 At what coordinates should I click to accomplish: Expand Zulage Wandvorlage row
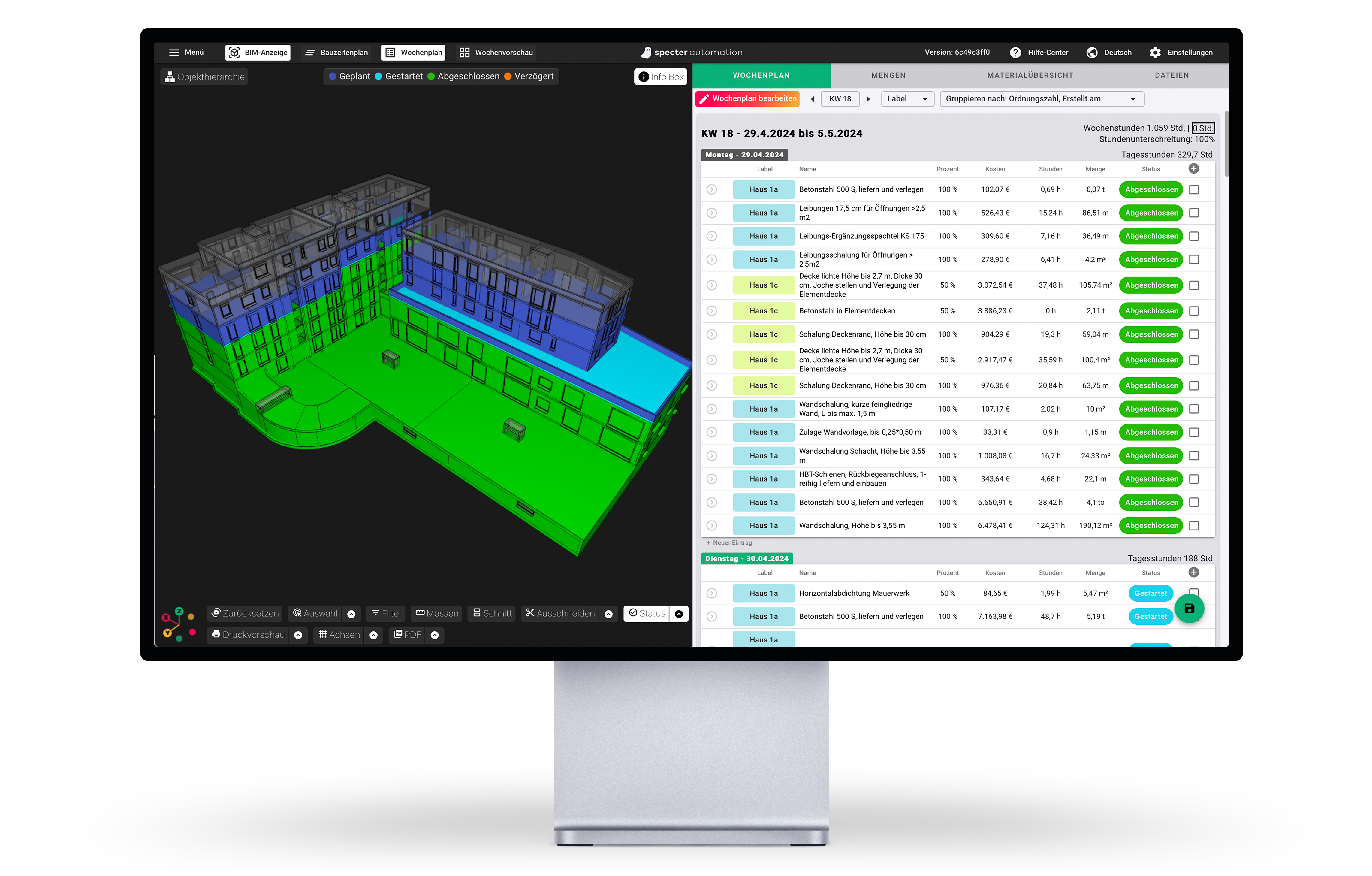pyautogui.click(x=712, y=433)
